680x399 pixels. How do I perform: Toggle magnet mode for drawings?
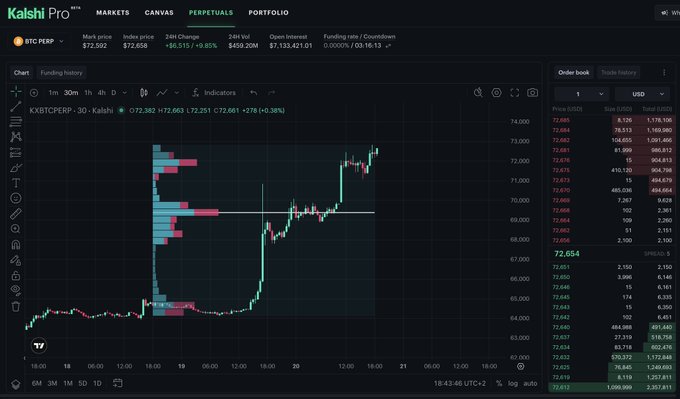(x=16, y=245)
